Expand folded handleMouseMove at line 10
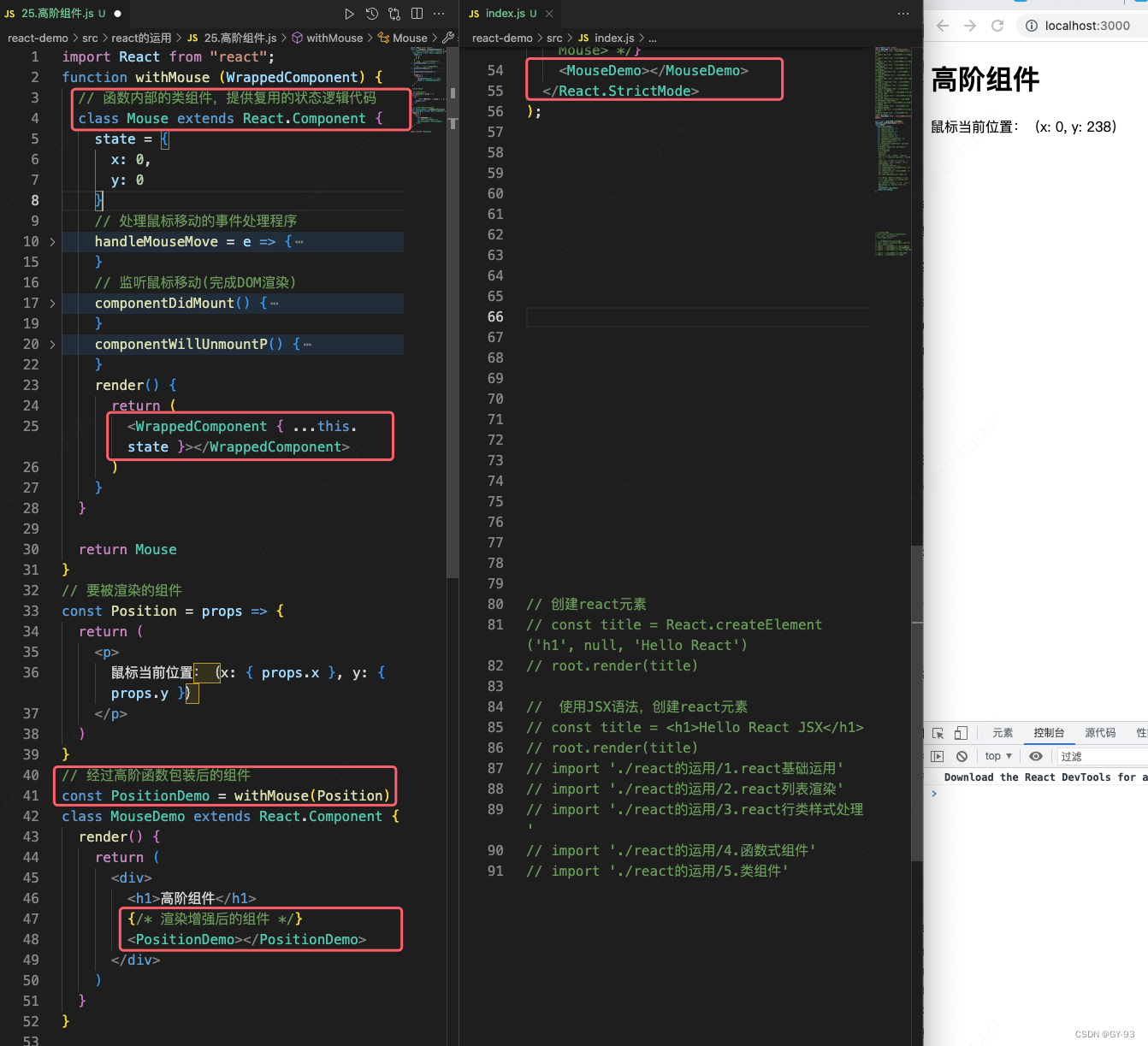 52,242
